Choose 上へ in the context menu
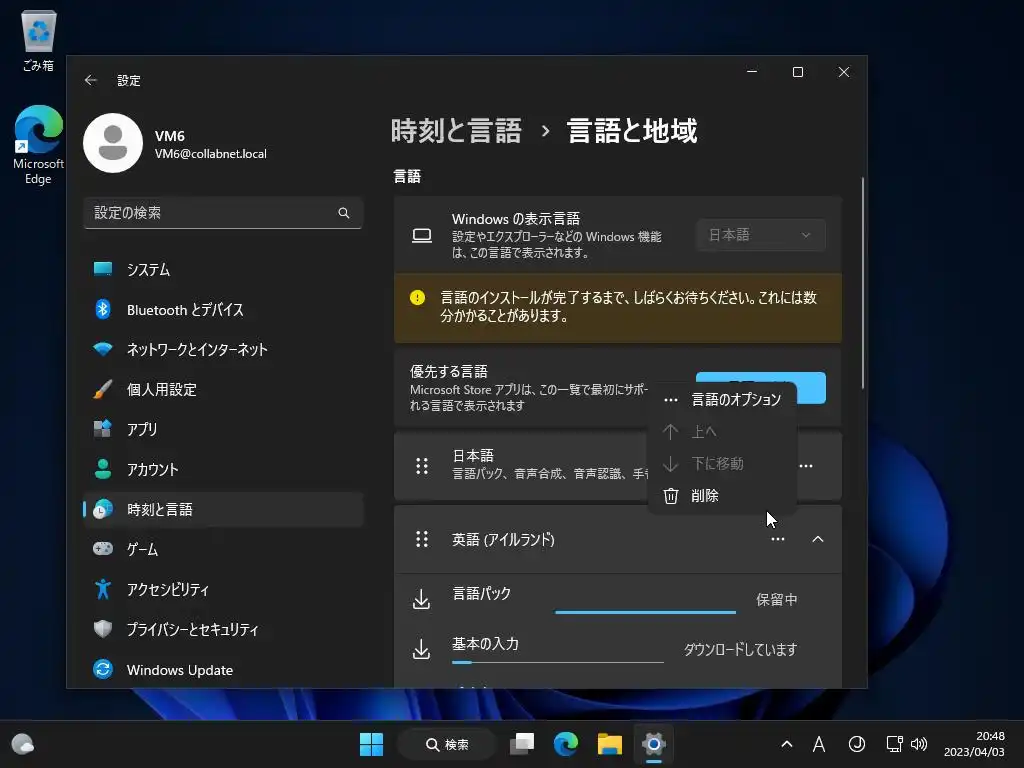 722,432
